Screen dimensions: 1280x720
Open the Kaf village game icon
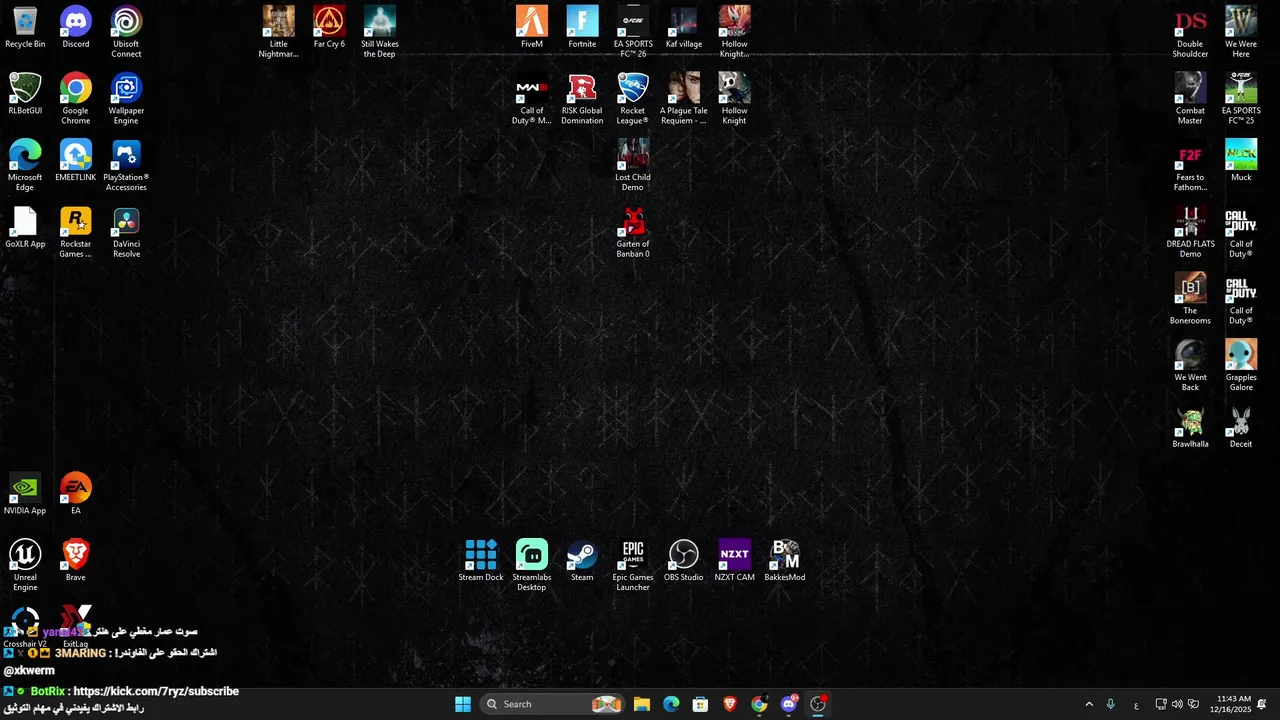click(x=684, y=27)
